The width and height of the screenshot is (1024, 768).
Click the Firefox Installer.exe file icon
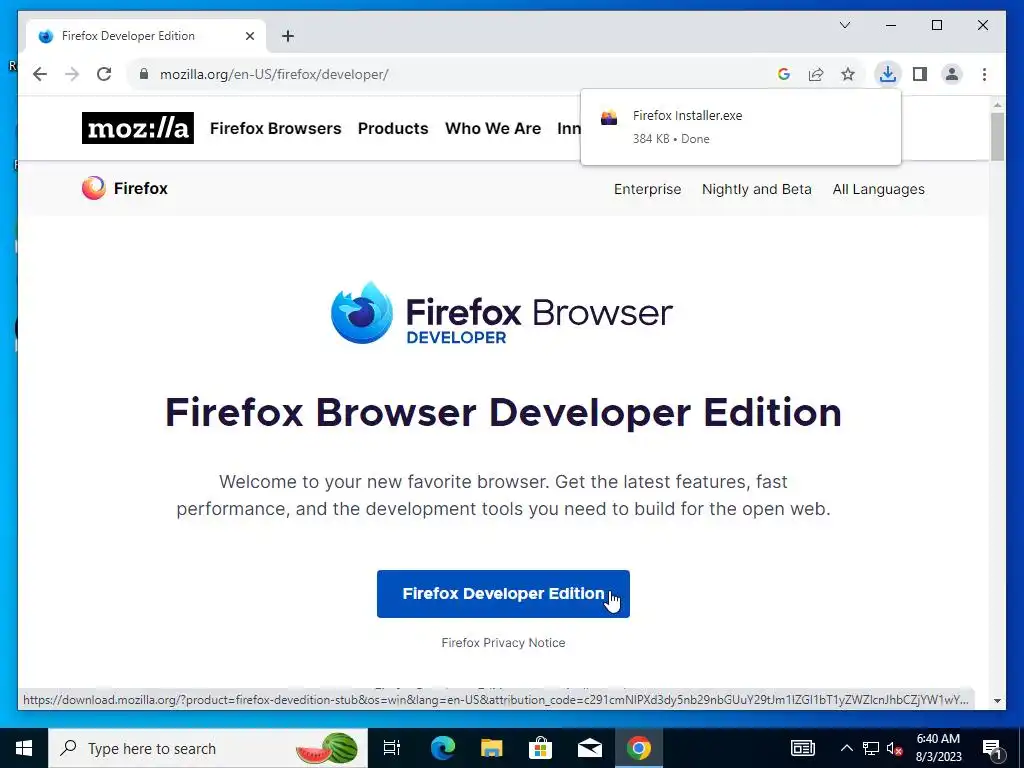[x=609, y=118]
